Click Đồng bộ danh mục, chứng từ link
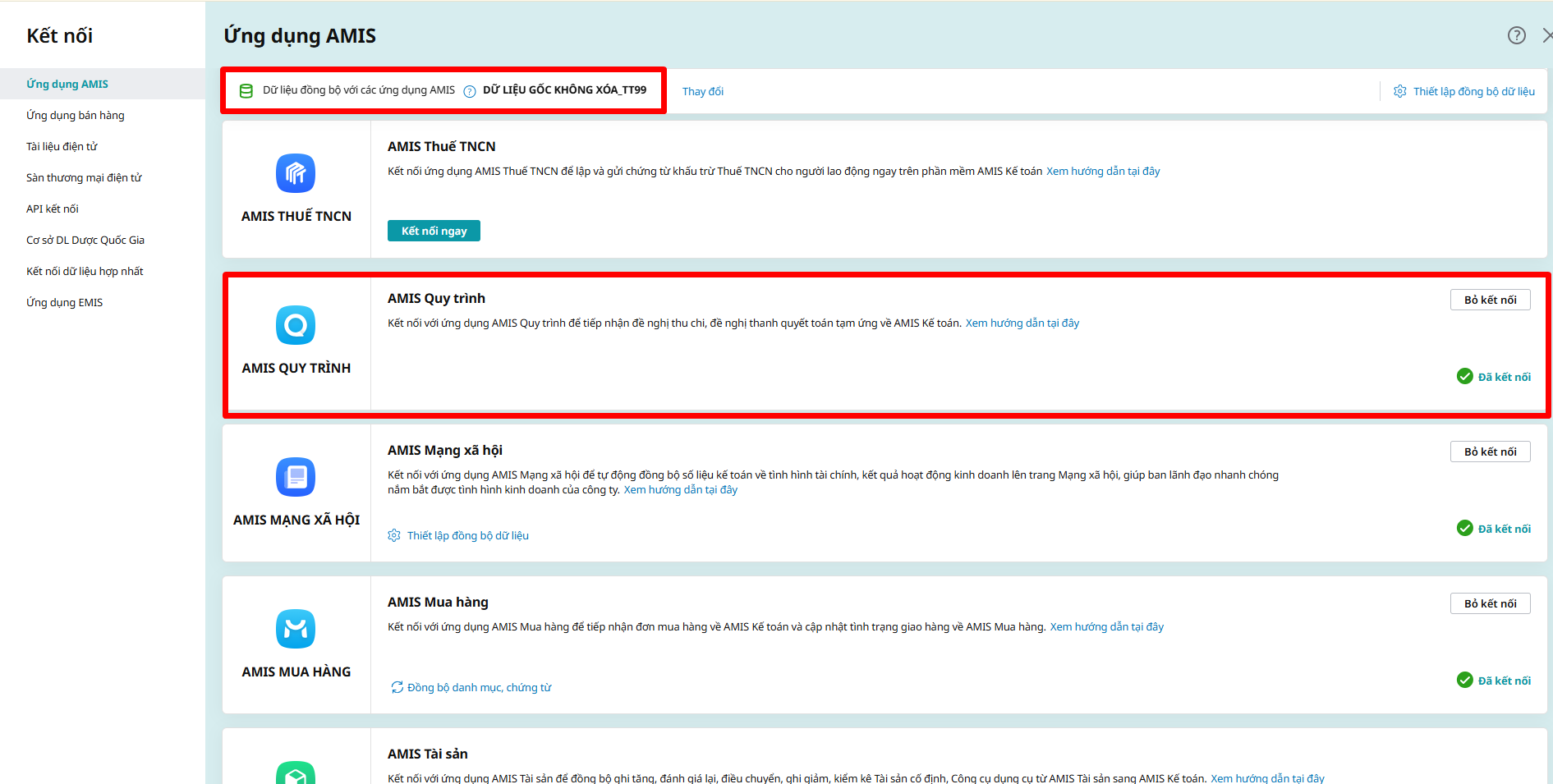The image size is (1553, 784). 480,687
